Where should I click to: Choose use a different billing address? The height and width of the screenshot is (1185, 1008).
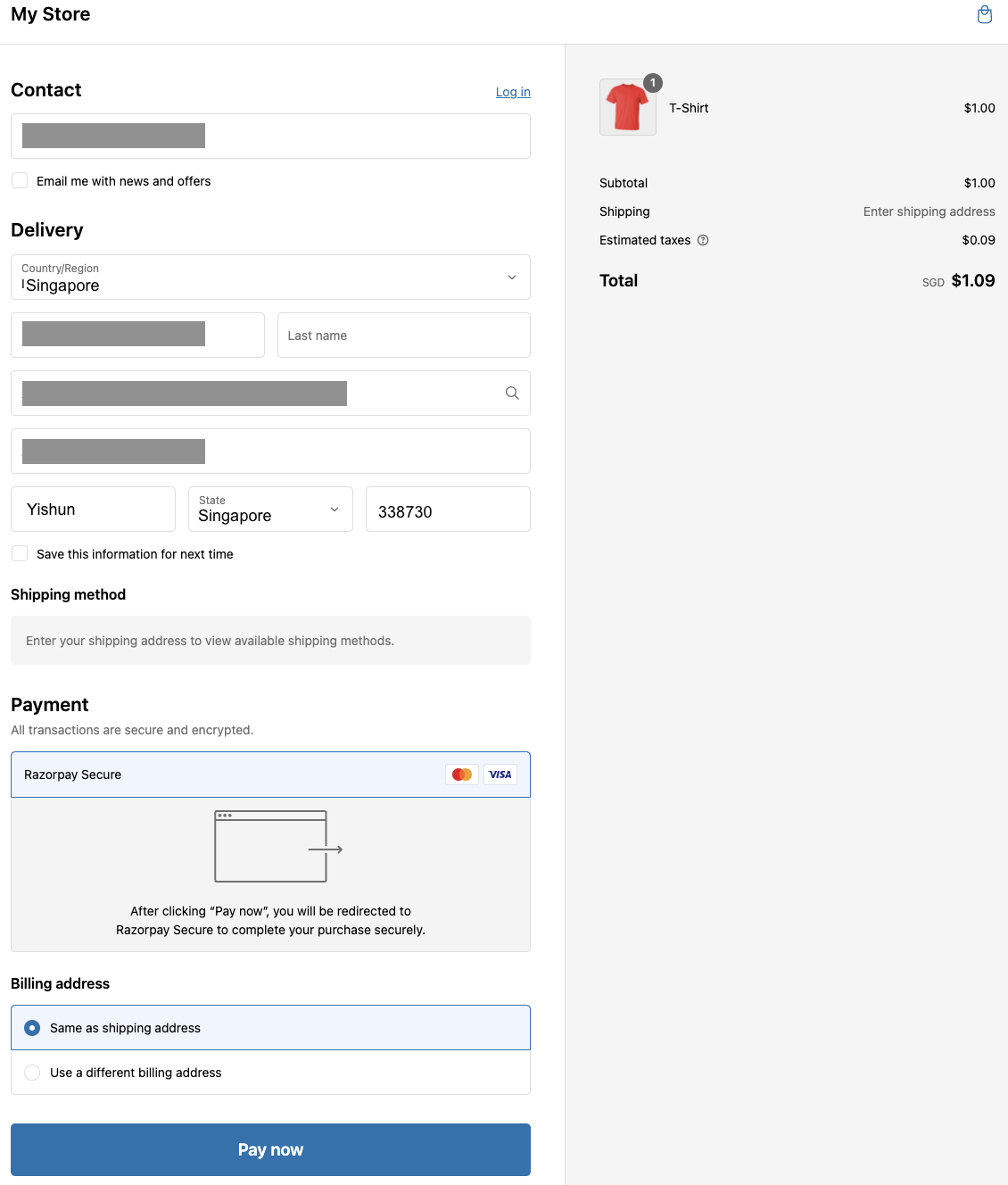[x=270, y=1073]
